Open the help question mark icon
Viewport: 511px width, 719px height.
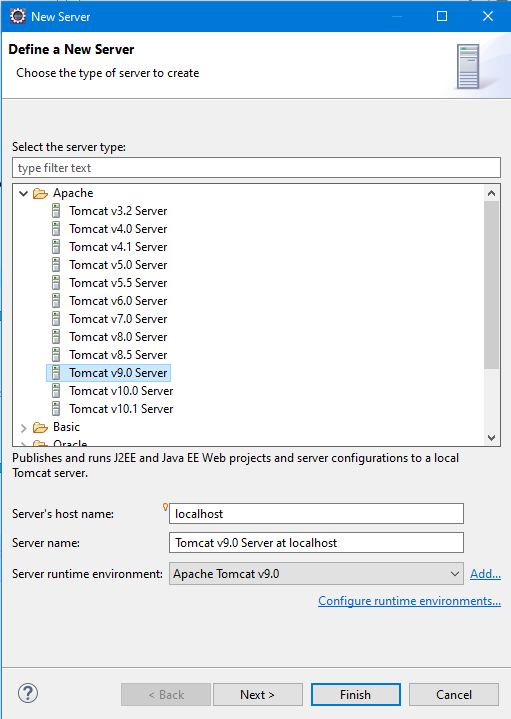28,693
